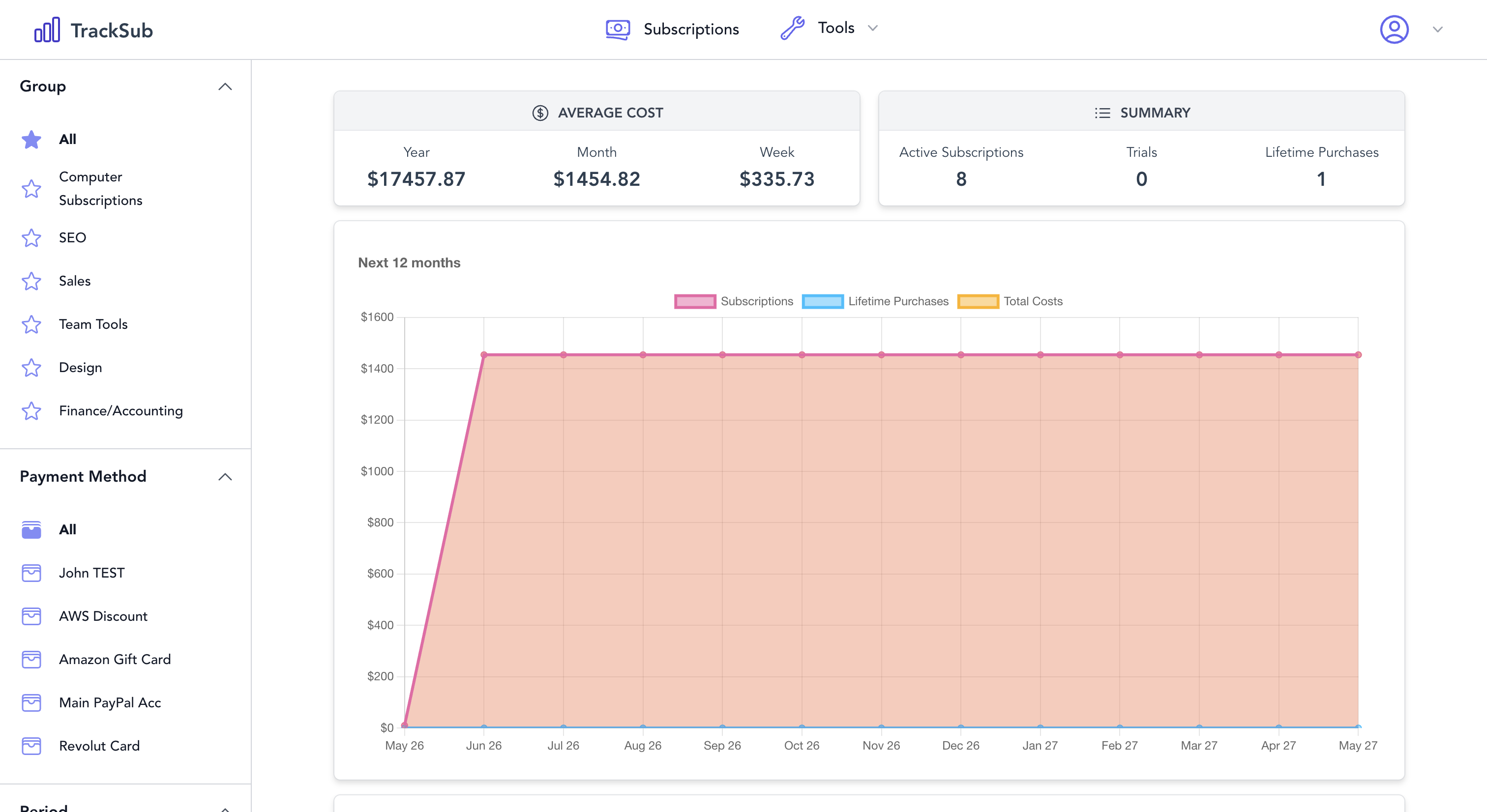Click the list icon in Summary header
This screenshot has height=812, width=1487.
pos(1102,113)
